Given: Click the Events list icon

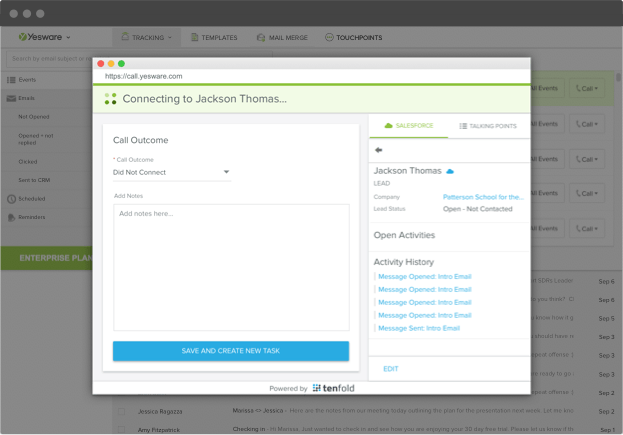Looking at the screenshot, I should 11,80.
